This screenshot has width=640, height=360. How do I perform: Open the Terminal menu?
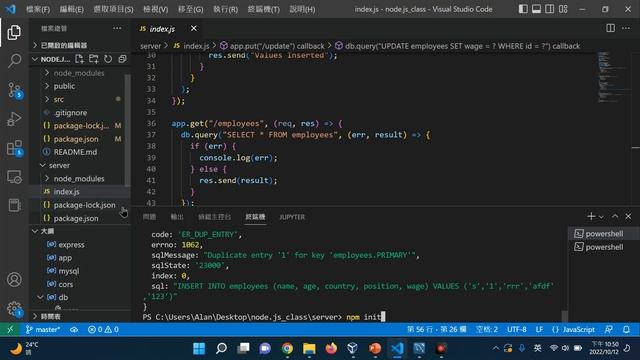click(x=264, y=9)
